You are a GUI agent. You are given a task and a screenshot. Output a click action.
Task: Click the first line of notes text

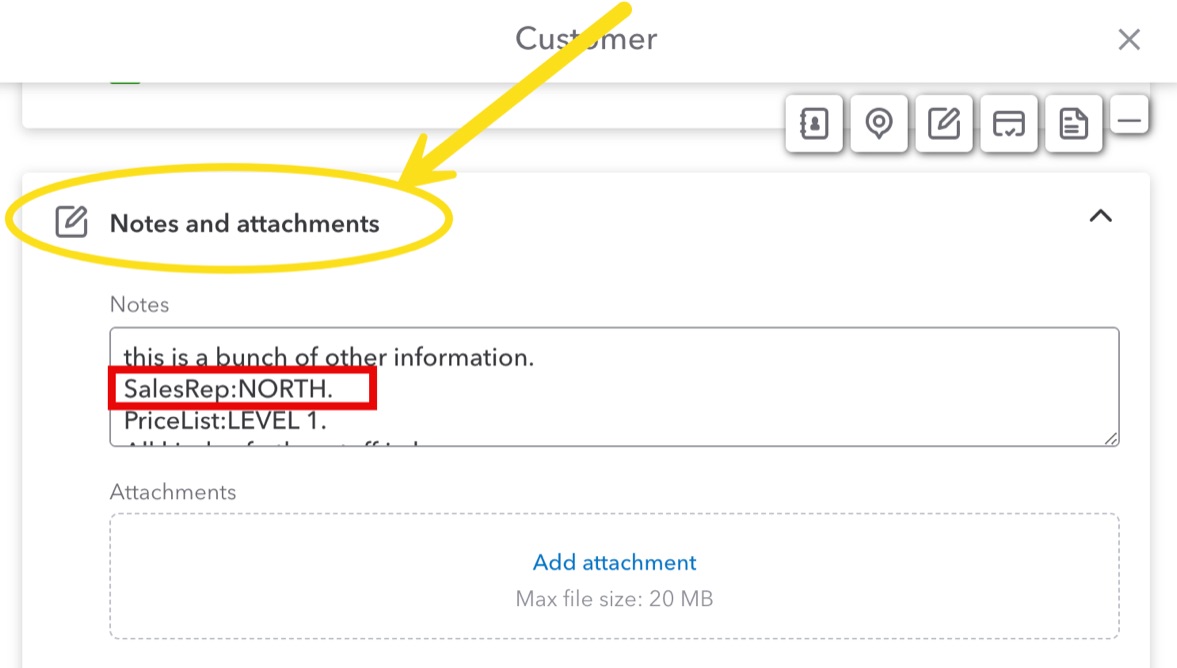328,357
